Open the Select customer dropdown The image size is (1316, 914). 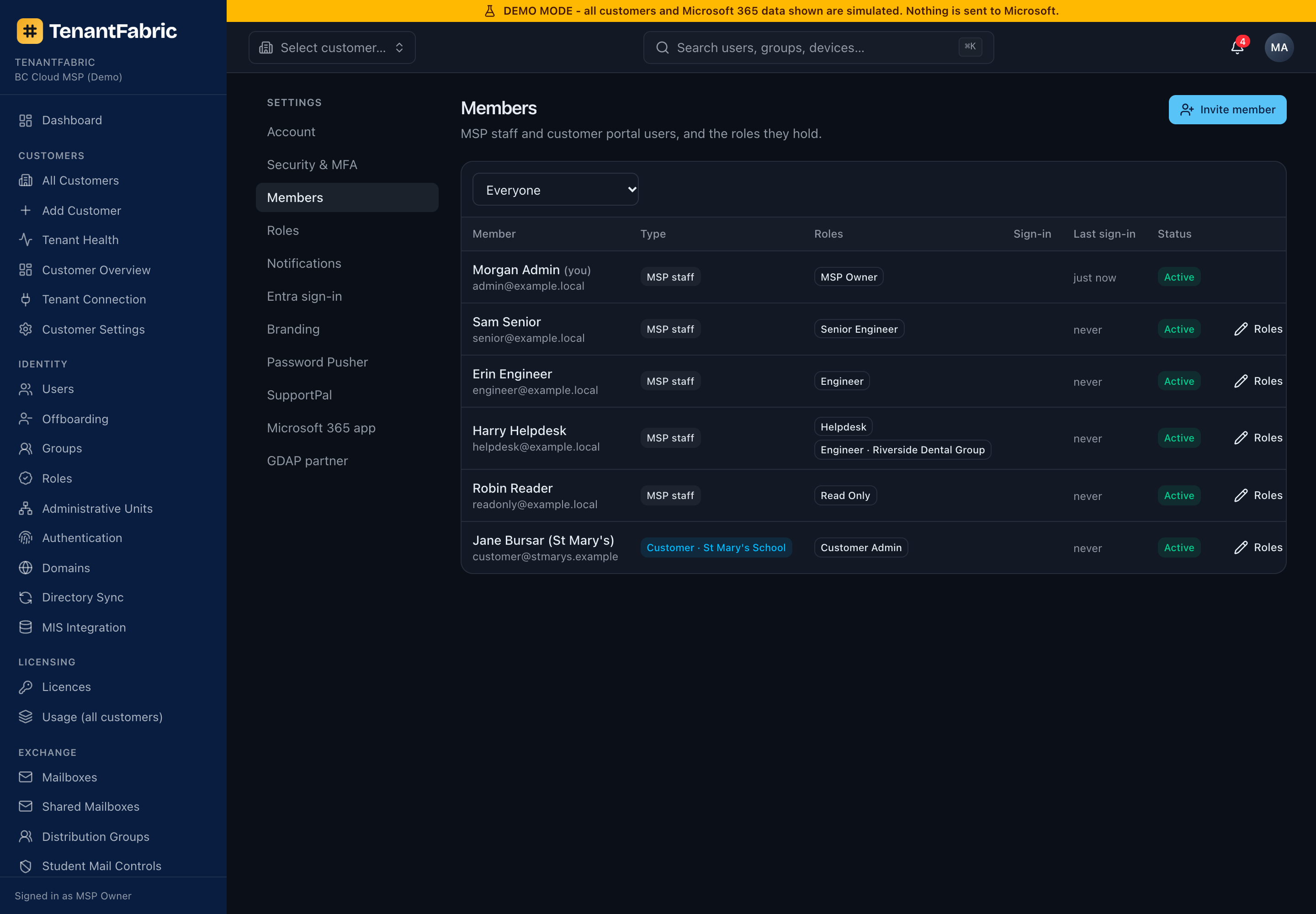pyautogui.click(x=332, y=48)
